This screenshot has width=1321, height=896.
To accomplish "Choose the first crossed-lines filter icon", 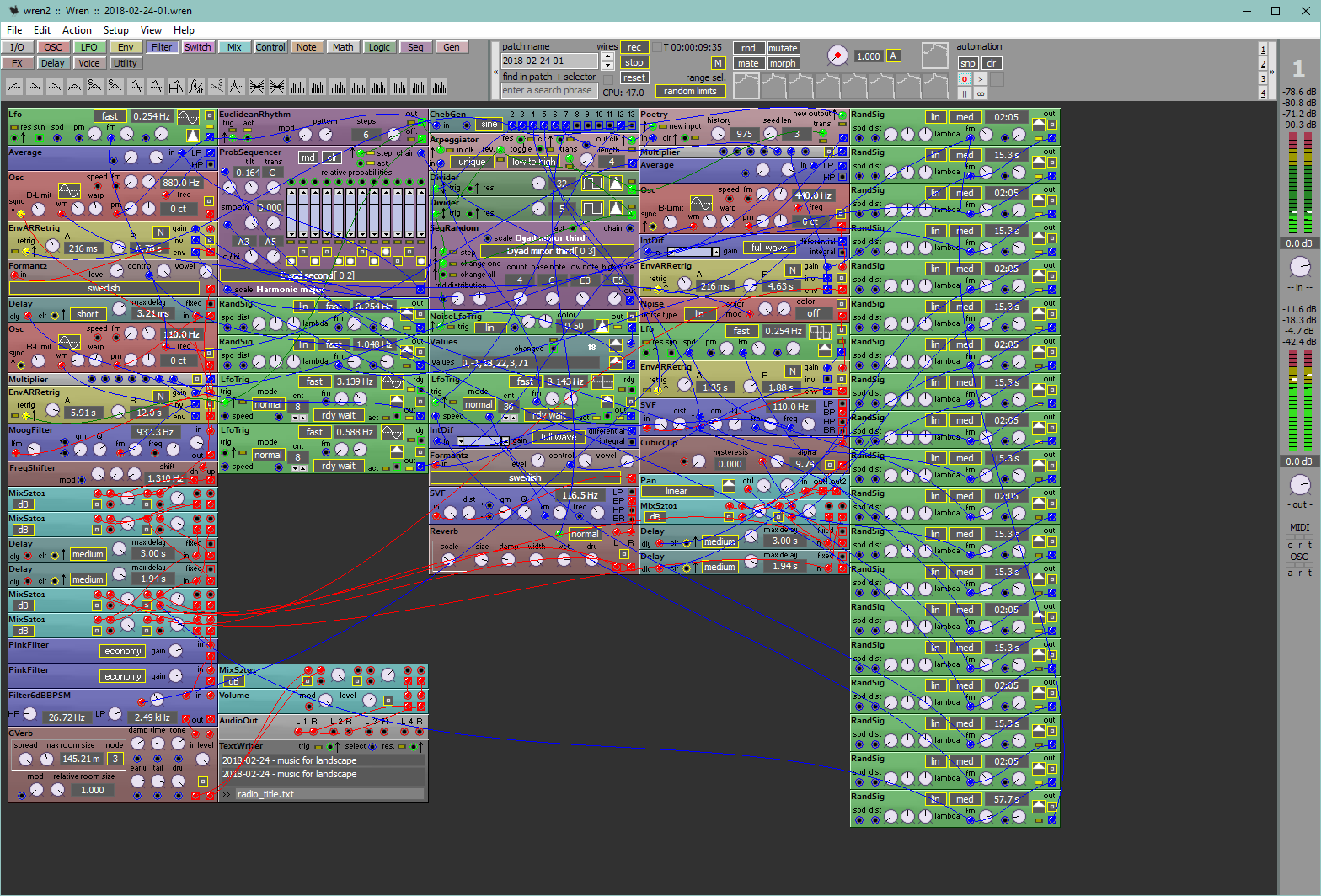I will click(x=257, y=86).
